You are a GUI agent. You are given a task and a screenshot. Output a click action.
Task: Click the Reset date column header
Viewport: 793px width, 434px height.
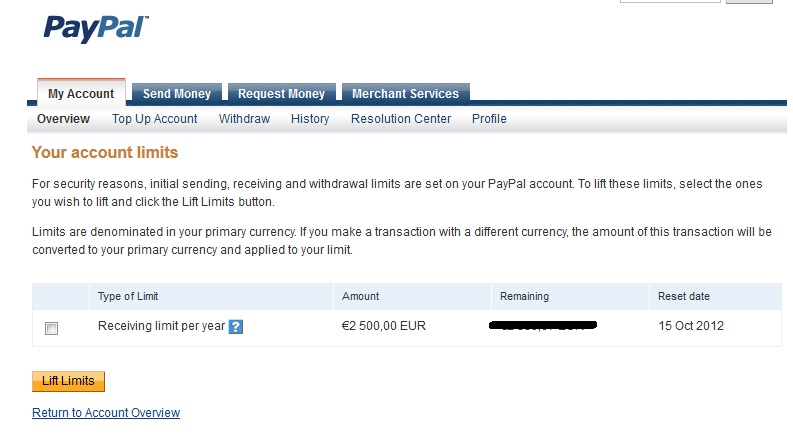[x=684, y=296]
